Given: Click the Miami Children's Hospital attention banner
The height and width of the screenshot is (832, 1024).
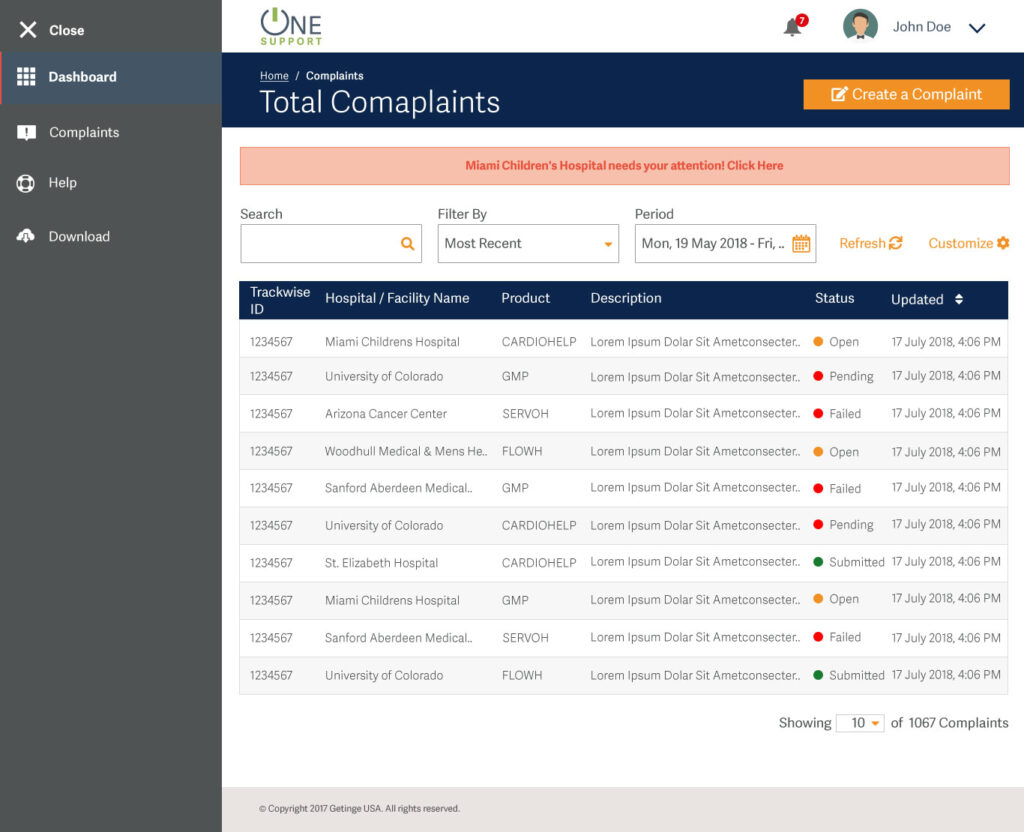Looking at the screenshot, I should tap(624, 166).
